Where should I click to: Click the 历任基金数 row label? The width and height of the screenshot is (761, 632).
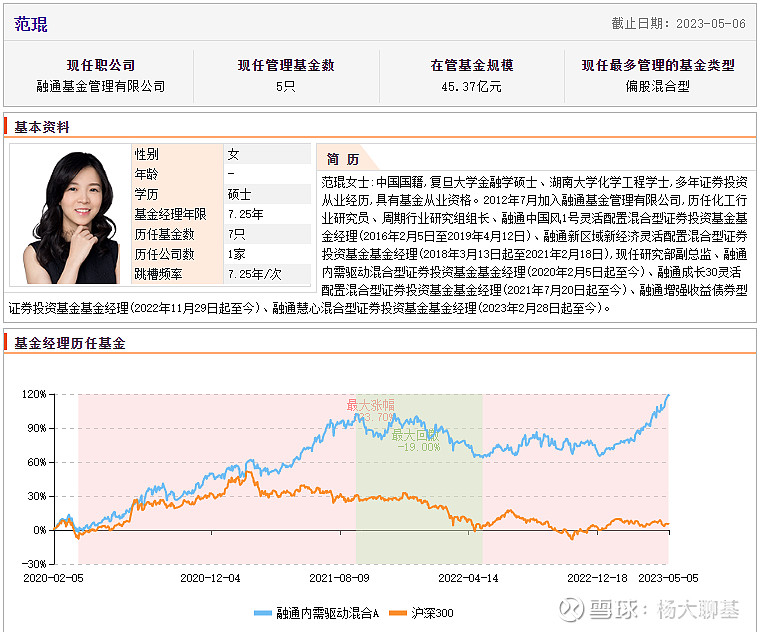pos(164,234)
